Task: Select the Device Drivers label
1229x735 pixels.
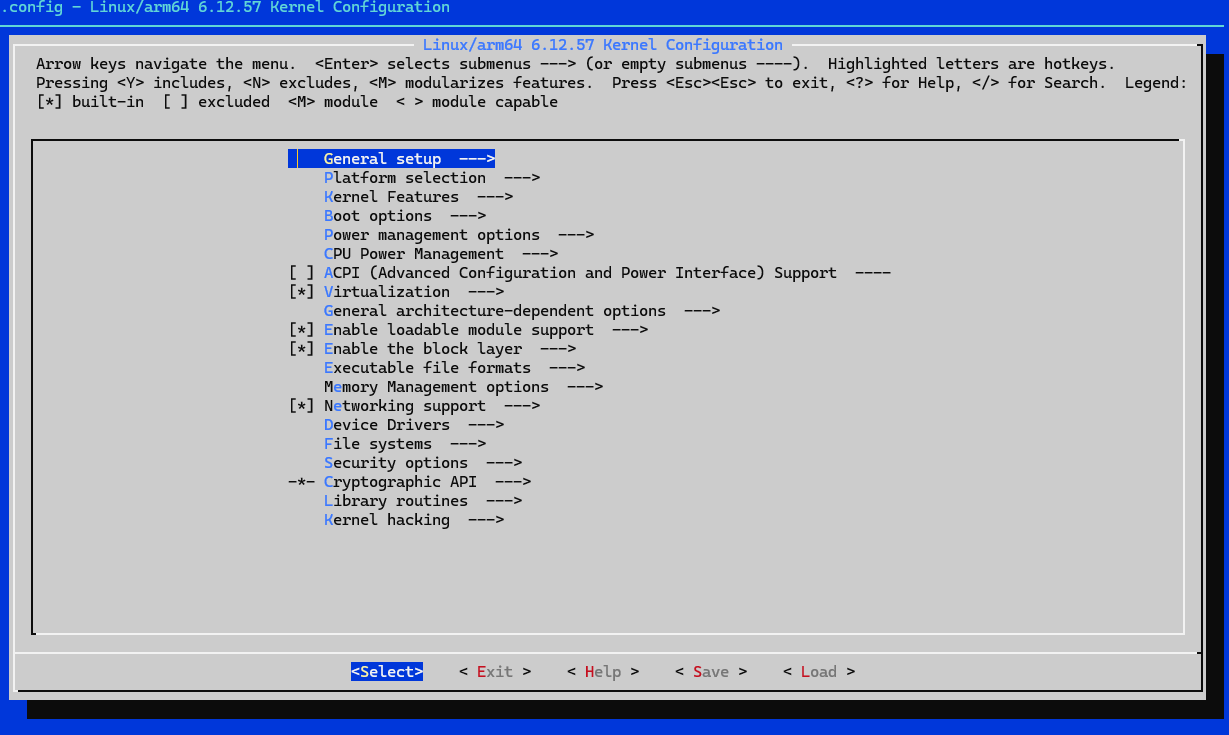Action: pos(387,425)
